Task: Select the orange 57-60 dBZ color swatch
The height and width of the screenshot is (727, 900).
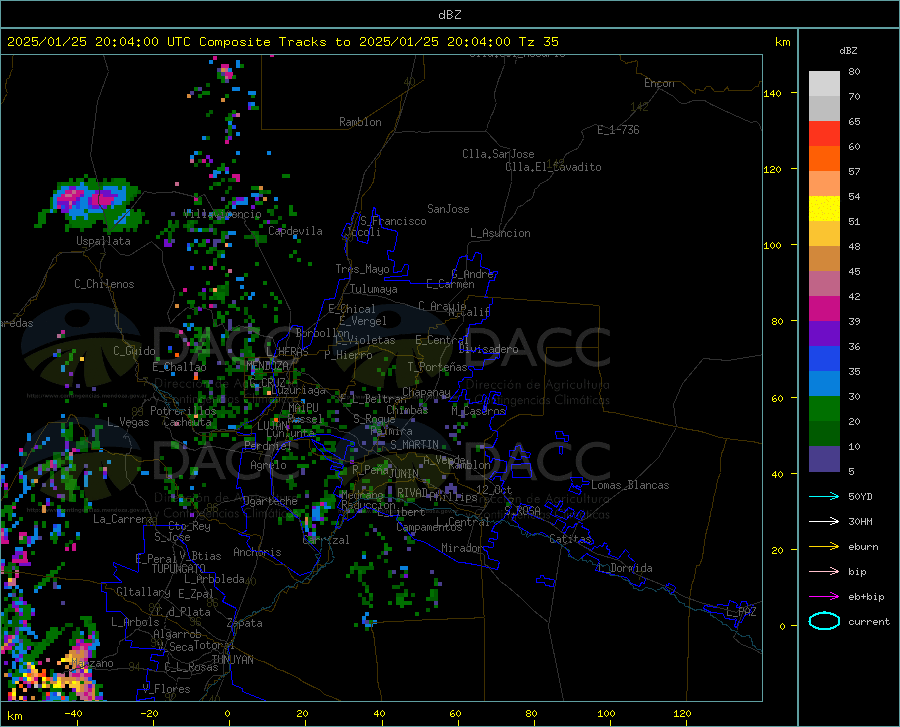Action: (824, 159)
